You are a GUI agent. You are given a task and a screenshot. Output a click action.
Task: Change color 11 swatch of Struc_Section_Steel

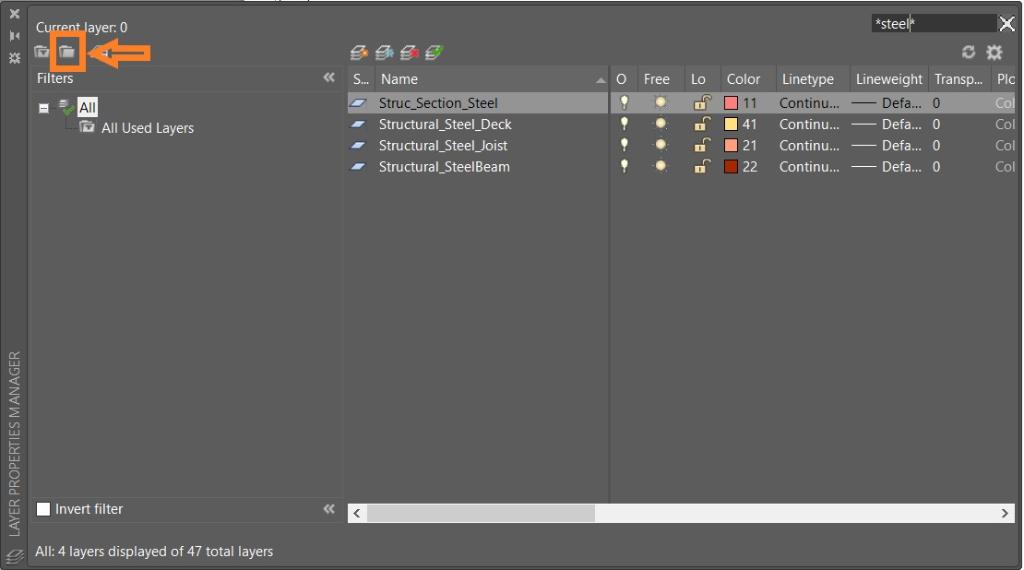pyautogui.click(x=731, y=103)
